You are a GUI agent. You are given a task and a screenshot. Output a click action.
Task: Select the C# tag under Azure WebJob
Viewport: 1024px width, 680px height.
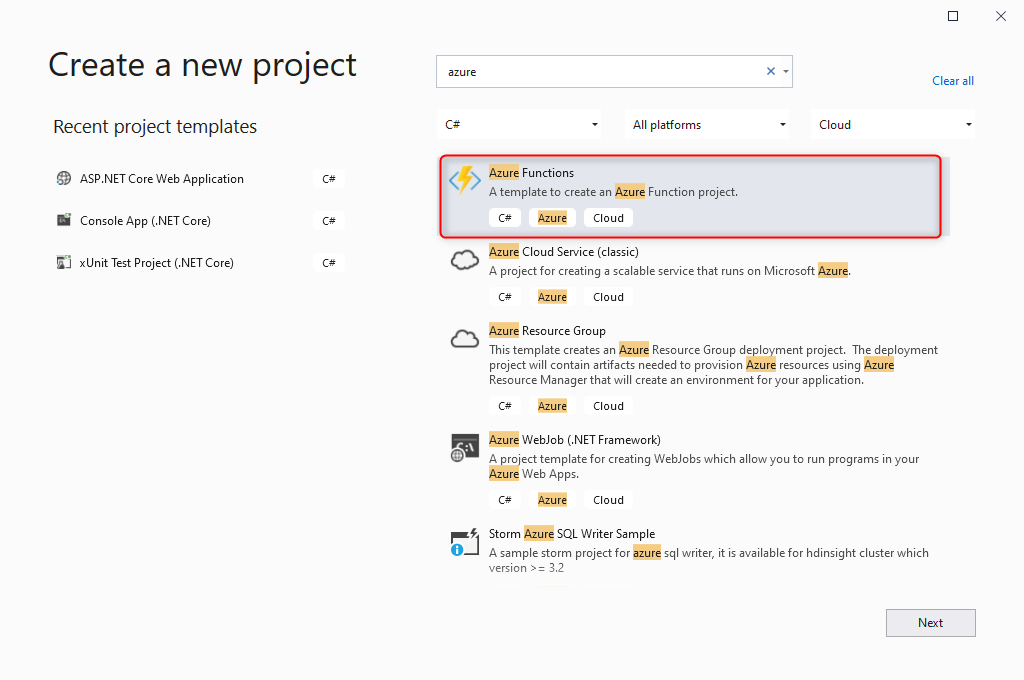tap(505, 499)
